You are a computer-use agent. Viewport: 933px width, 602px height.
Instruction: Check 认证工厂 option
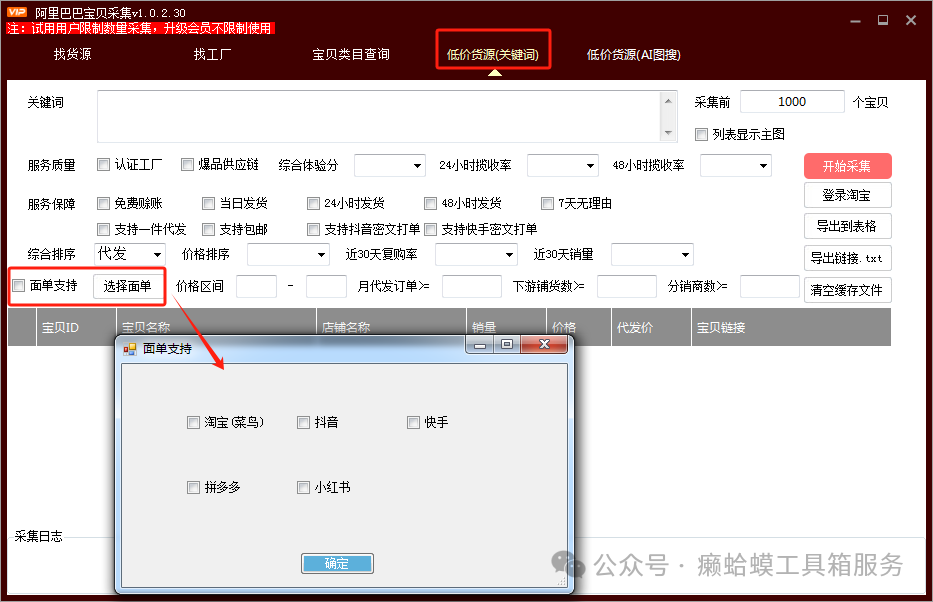pos(104,165)
